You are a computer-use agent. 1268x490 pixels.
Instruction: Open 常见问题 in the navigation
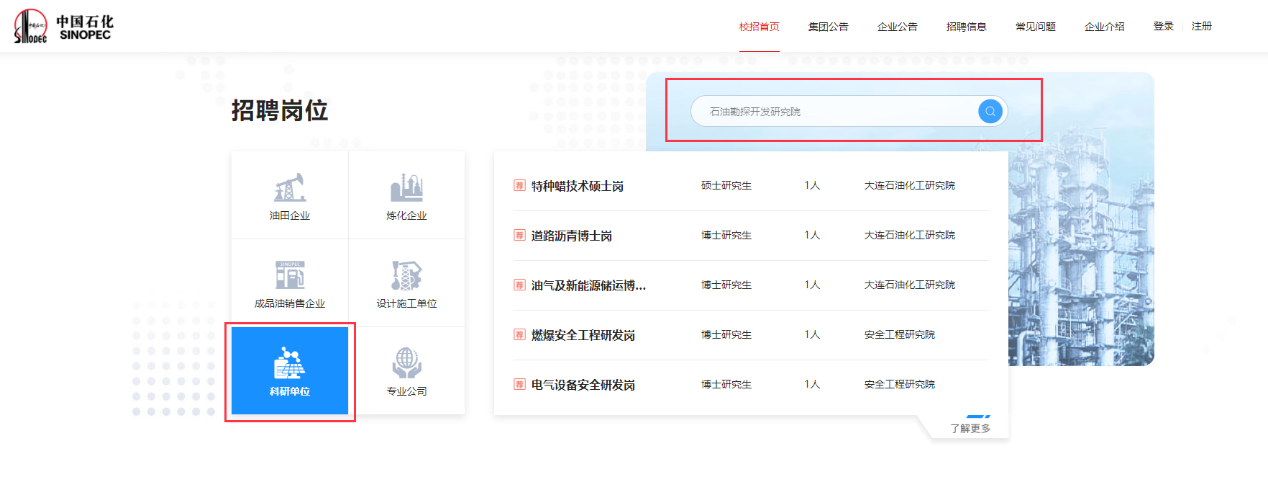click(1035, 27)
